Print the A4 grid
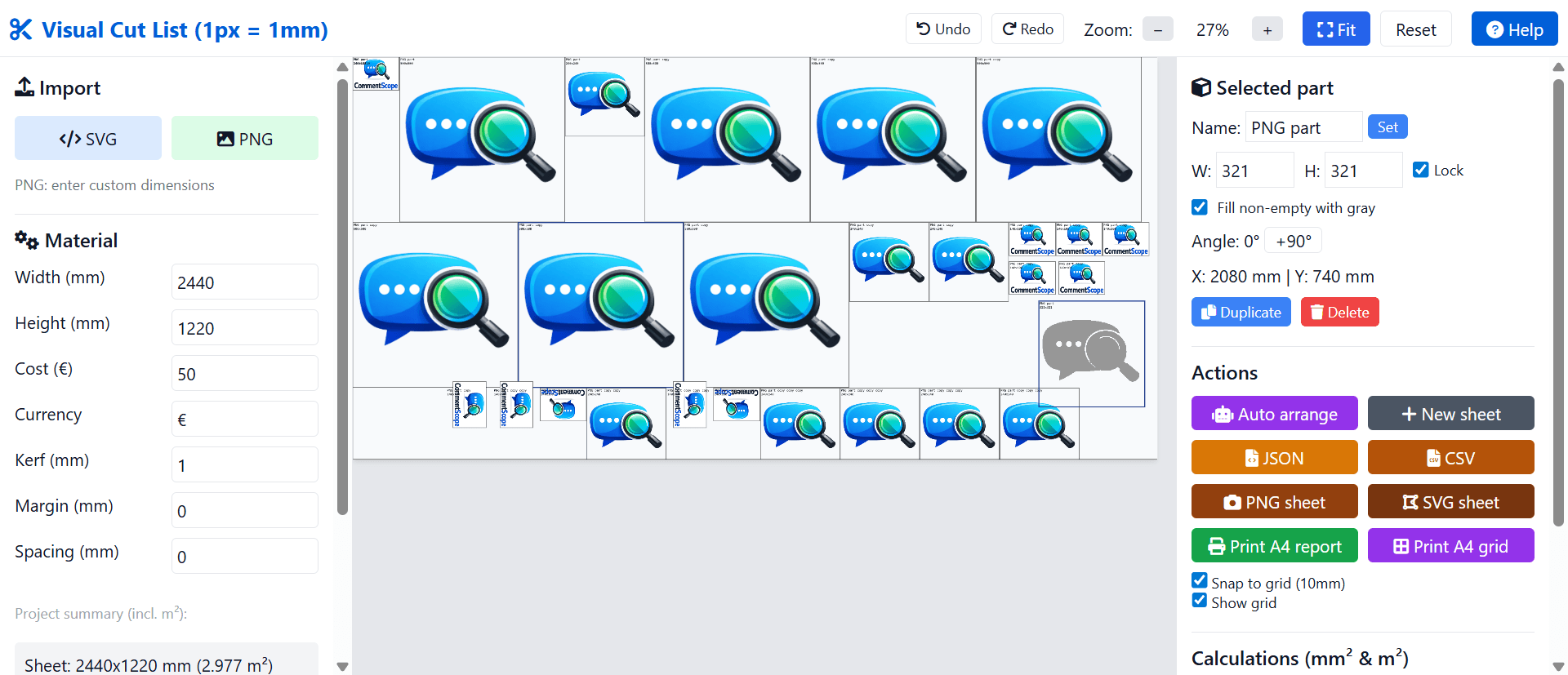This screenshot has height=675, width=1568. point(1451,546)
